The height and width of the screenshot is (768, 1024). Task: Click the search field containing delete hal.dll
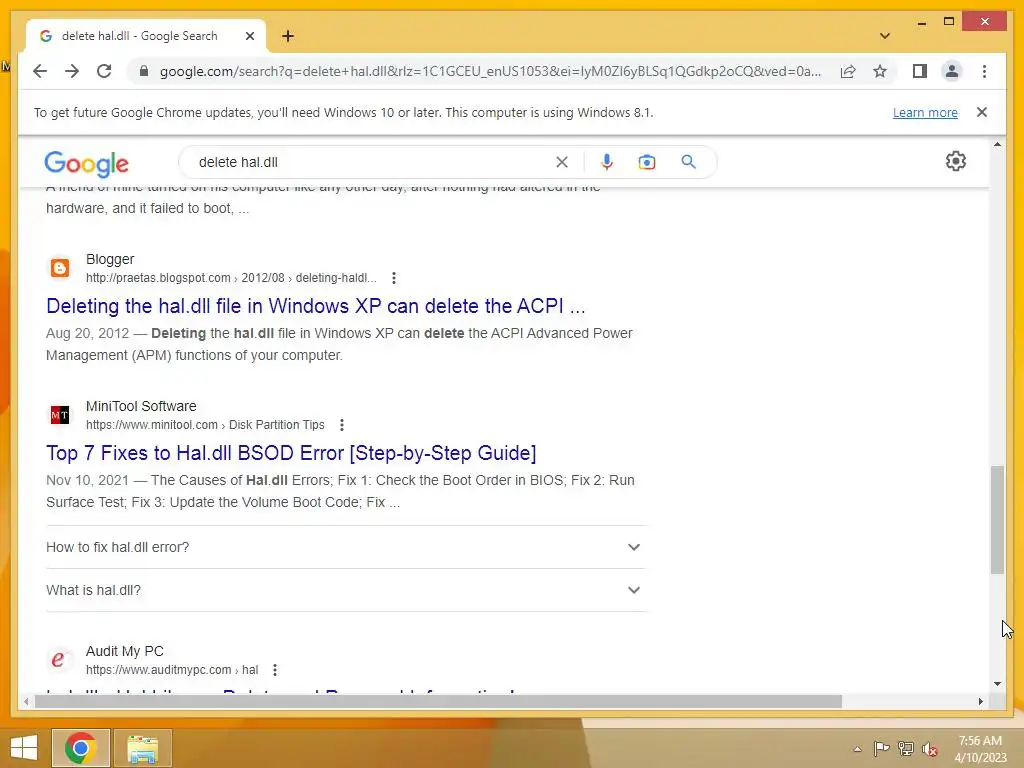(x=372, y=162)
